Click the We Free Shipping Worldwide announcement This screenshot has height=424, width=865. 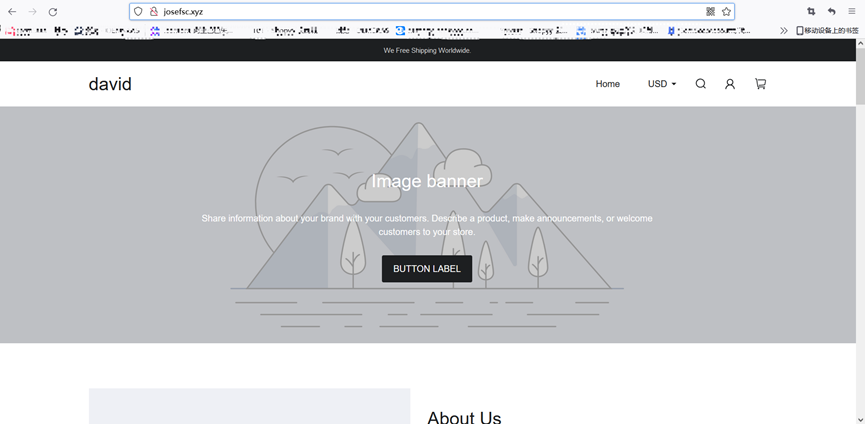point(427,50)
